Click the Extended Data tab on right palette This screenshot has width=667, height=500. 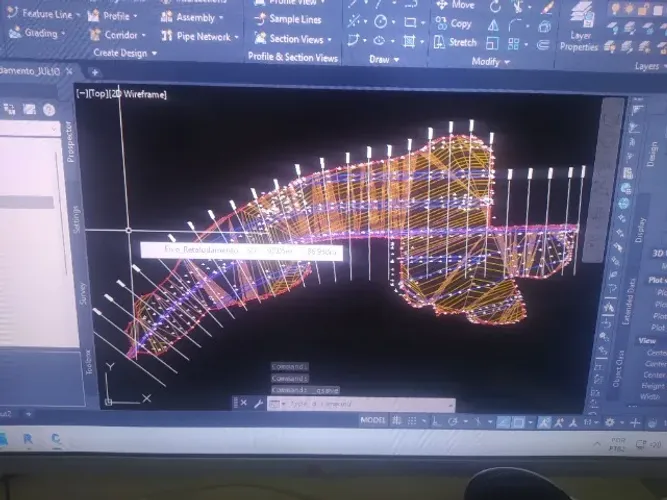629,301
